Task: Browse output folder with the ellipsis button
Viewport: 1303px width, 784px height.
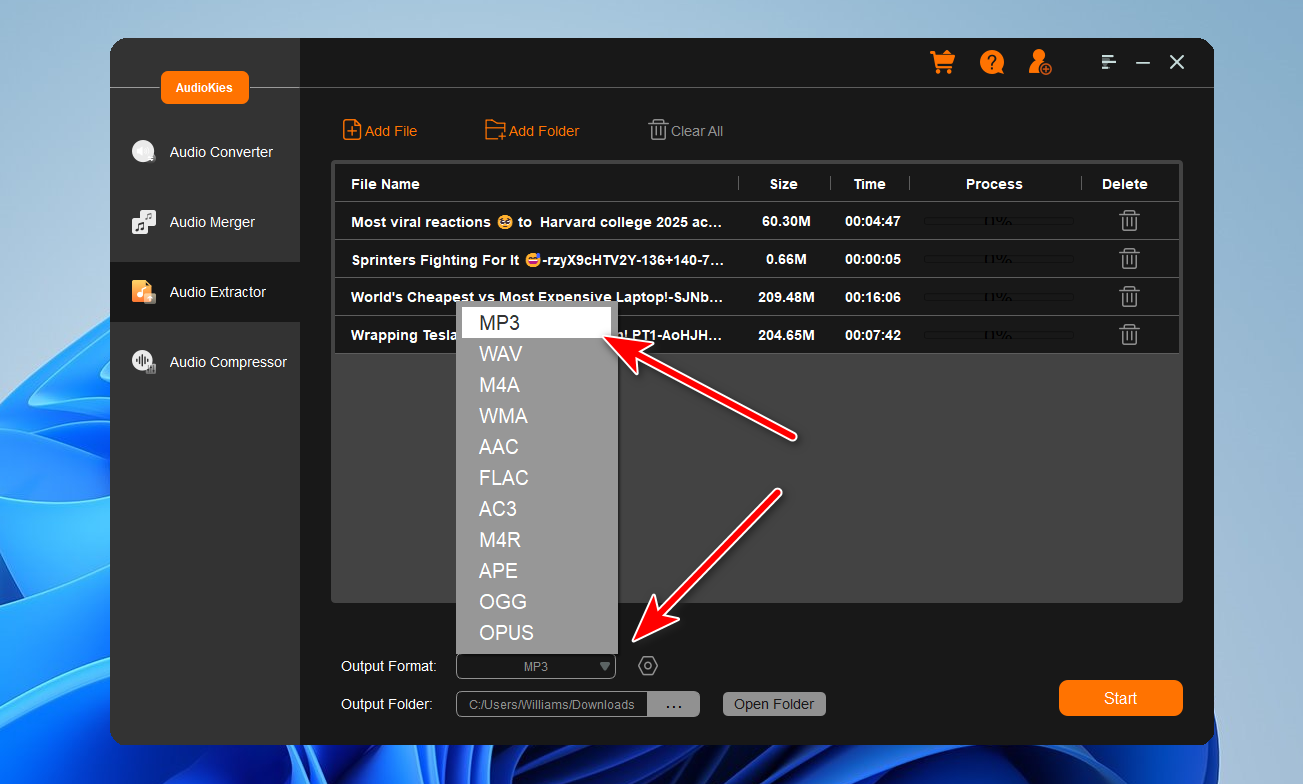Action: click(x=673, y=705)
